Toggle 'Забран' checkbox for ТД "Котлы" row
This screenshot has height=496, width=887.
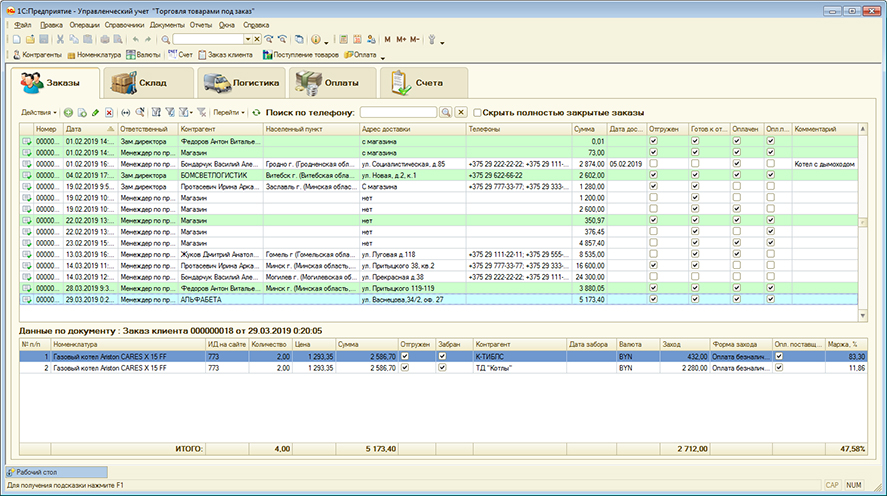pyautogui.click(x=442, y=368)
